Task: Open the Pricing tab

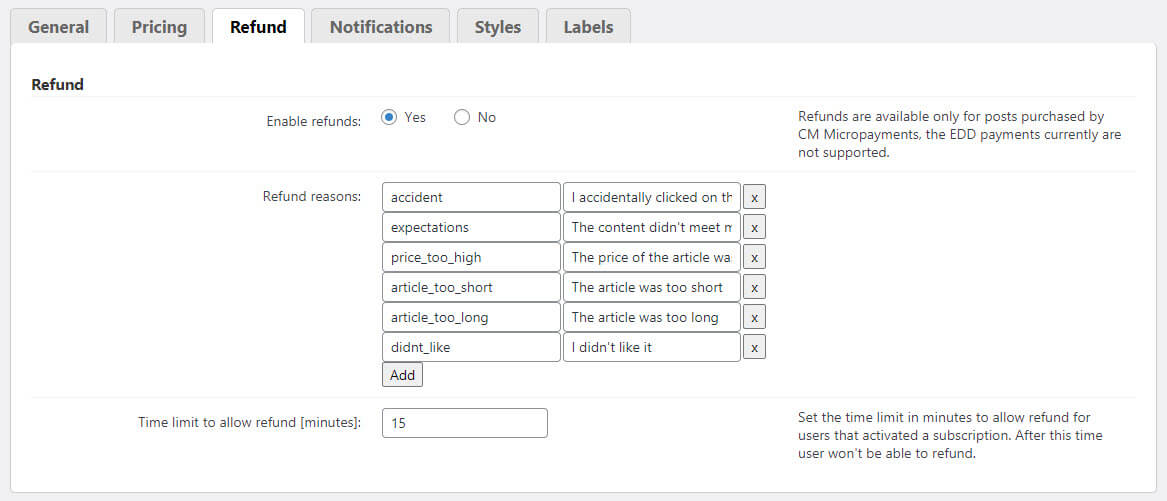Action: pyautogui.click(x=159, y=27)
